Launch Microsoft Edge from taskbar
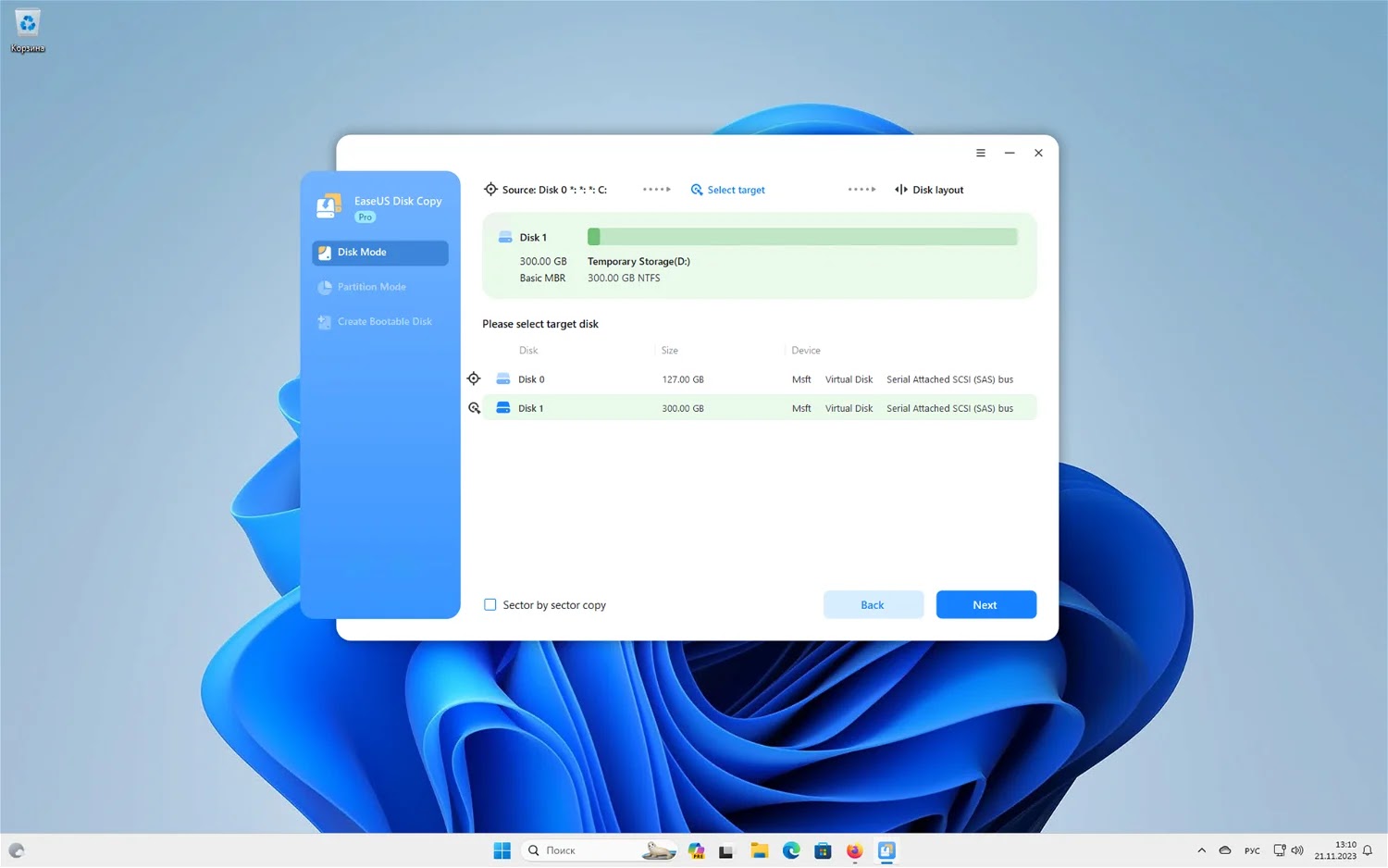This screenshot has height=868, width=1388. [791, 850]
